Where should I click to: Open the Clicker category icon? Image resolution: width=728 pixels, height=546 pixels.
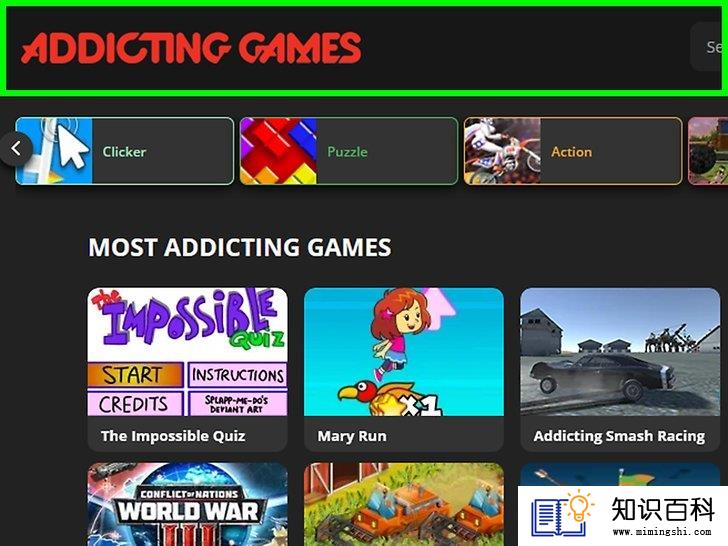(54, 151)
